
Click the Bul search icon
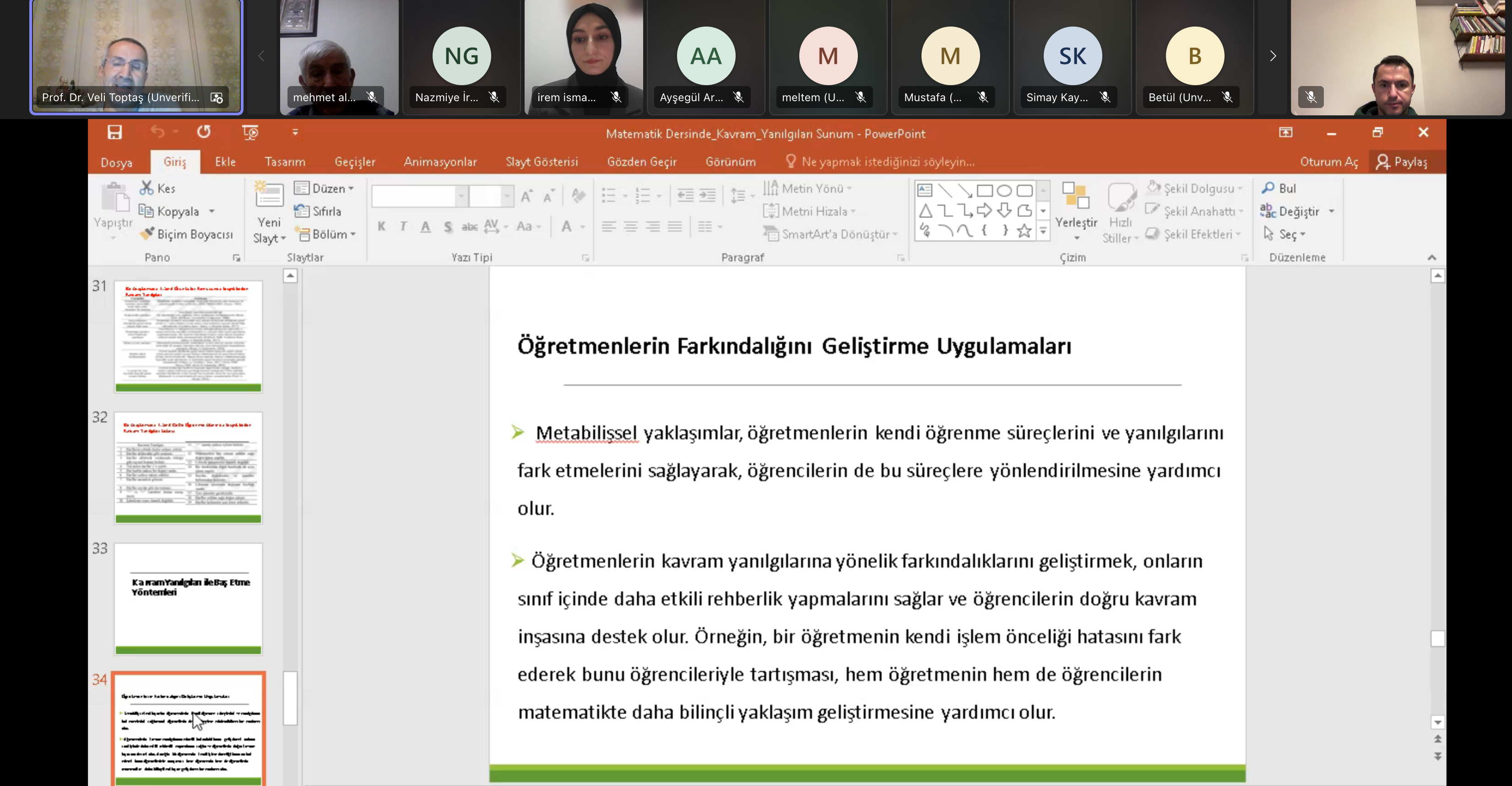coord(1268,188)
